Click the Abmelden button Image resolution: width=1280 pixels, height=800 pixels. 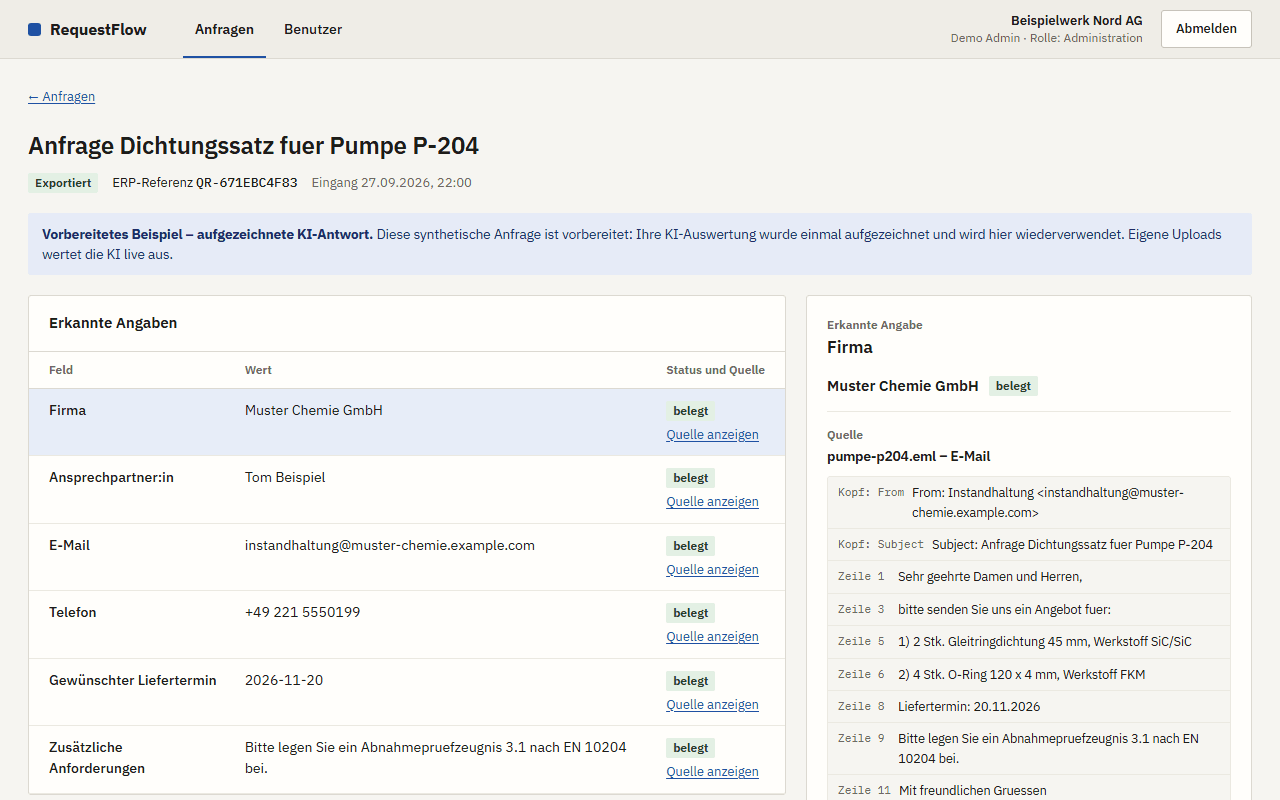(1206, 29)
